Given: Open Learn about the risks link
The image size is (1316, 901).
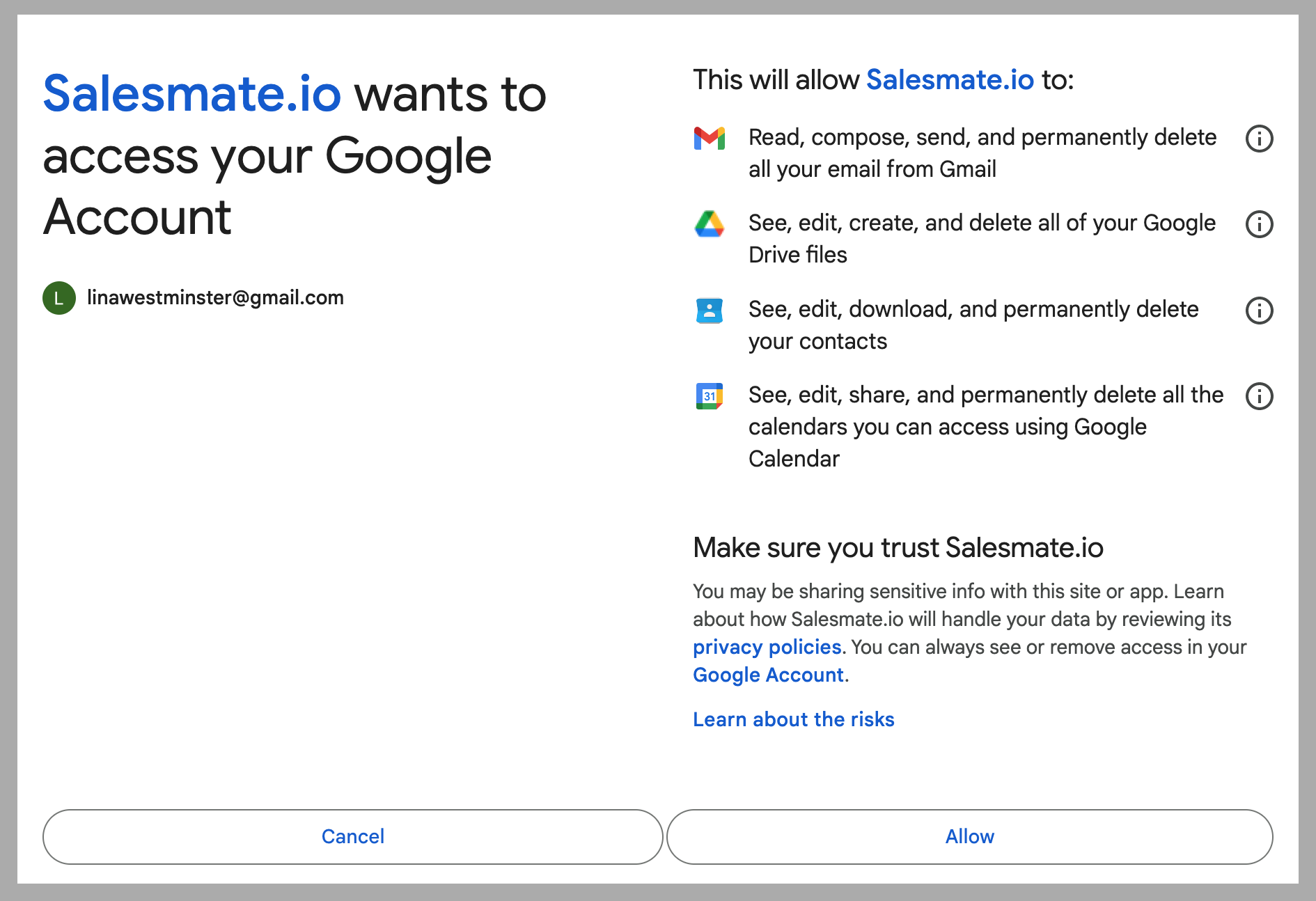Looking at the screenshot, I should click(793, 719).
